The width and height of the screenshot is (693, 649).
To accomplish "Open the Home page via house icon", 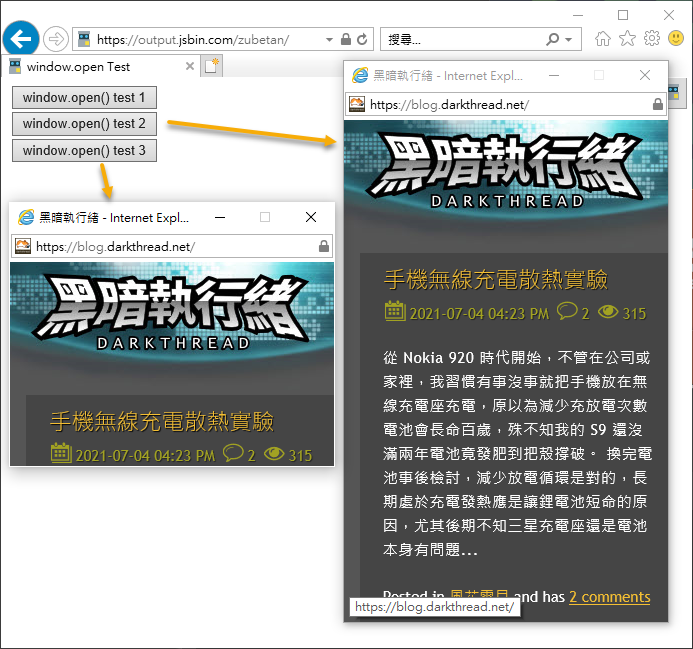I will click(x=603, y=39).
